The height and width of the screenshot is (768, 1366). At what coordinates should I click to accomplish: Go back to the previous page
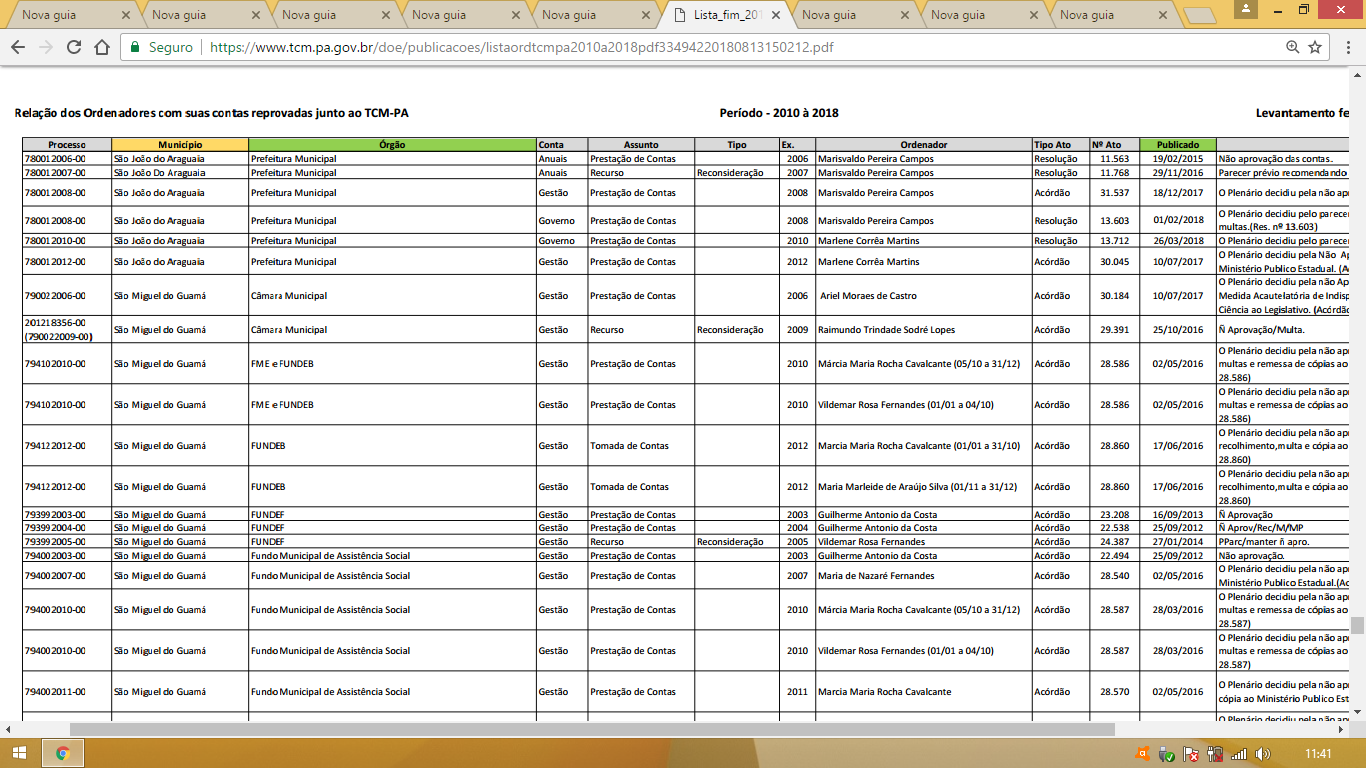pos(18,47)
